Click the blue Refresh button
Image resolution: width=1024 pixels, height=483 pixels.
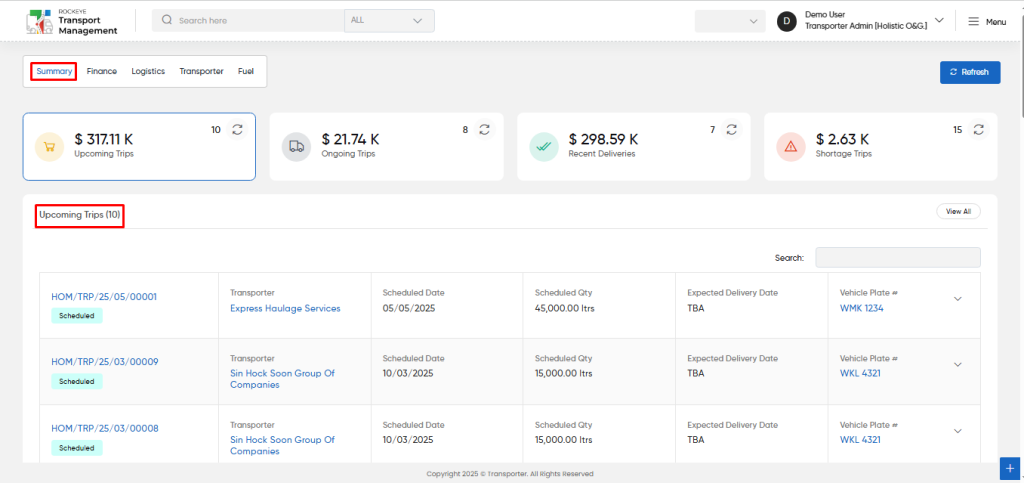pos(970,72)
